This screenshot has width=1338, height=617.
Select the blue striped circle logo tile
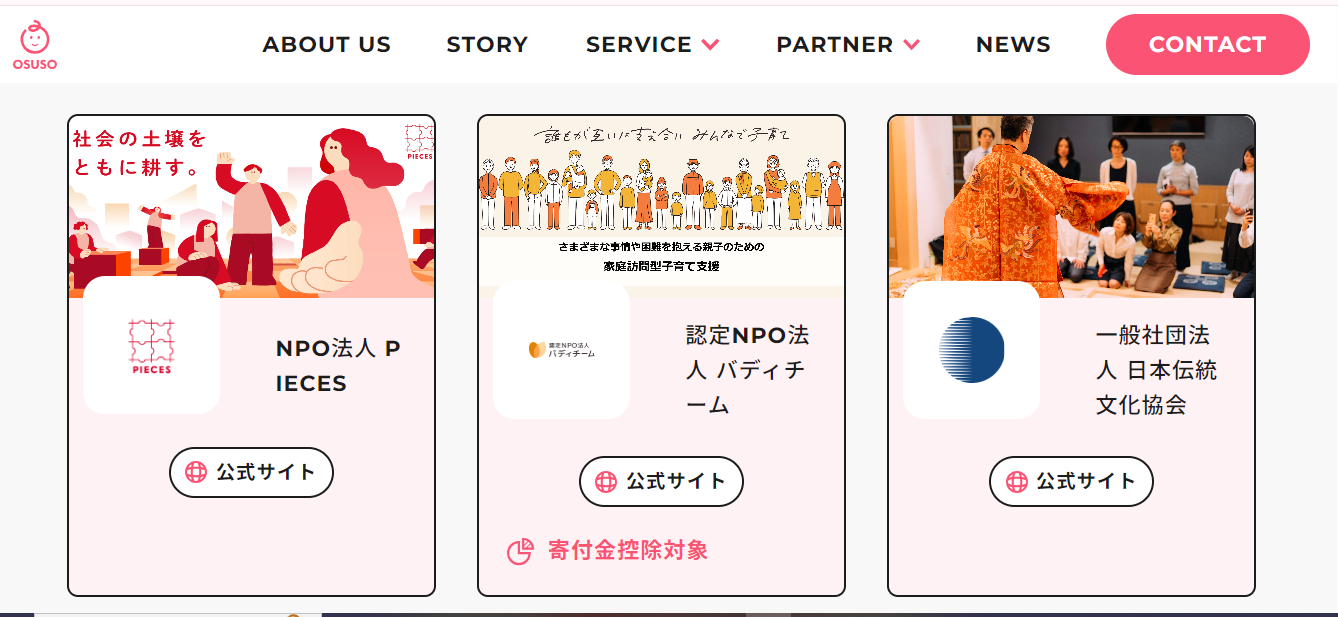click(x=971, y=350)
